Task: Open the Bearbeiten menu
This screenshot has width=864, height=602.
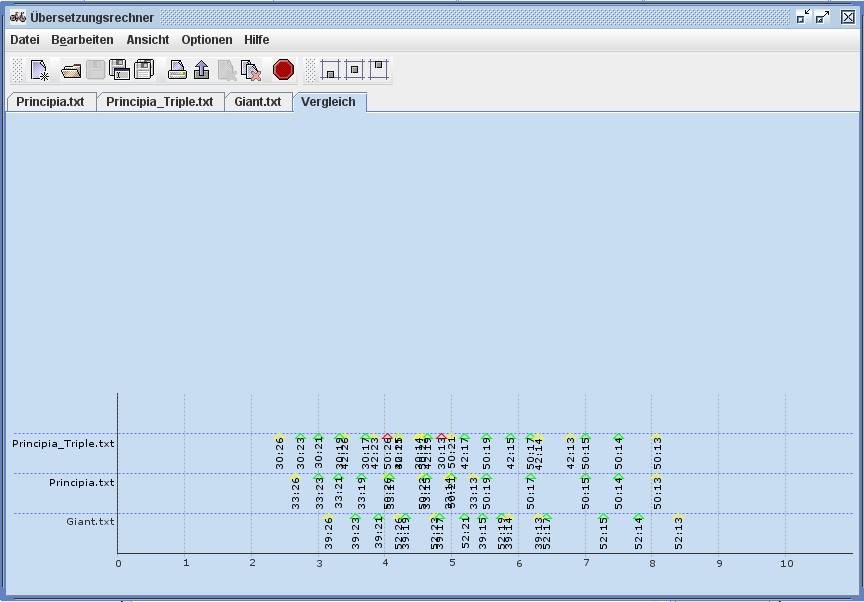Action: pos(82,40)
